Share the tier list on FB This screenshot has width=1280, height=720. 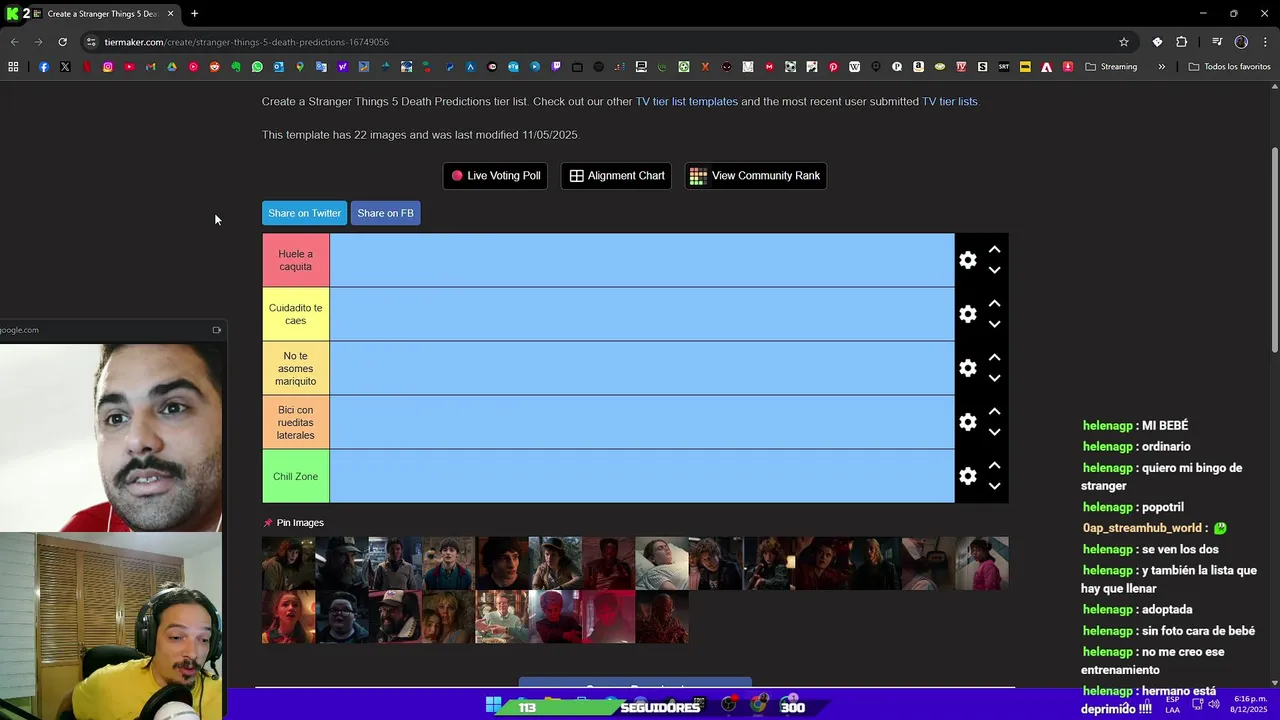[x=385, y=213]
